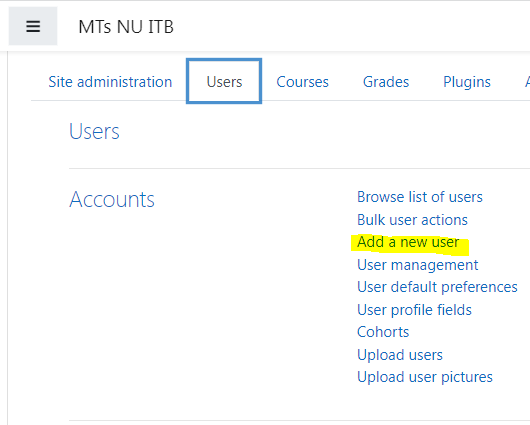Go to User profile fields

pyautogui.click(x=414, y=310)
